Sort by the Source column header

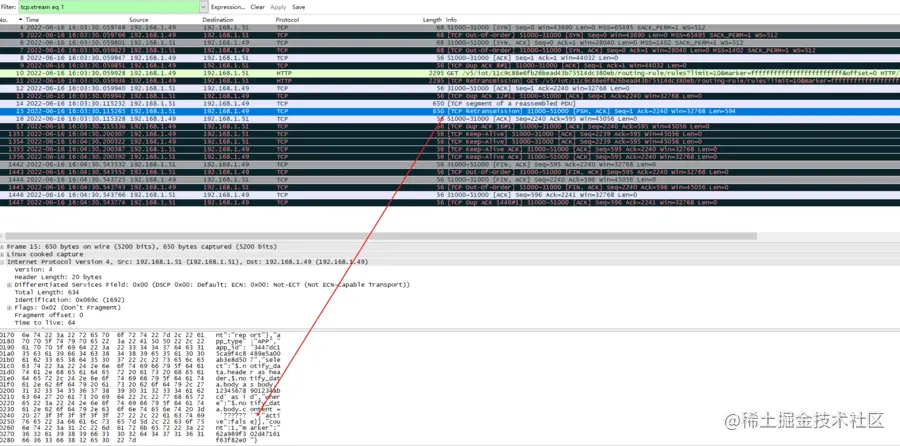coord(138,20)
